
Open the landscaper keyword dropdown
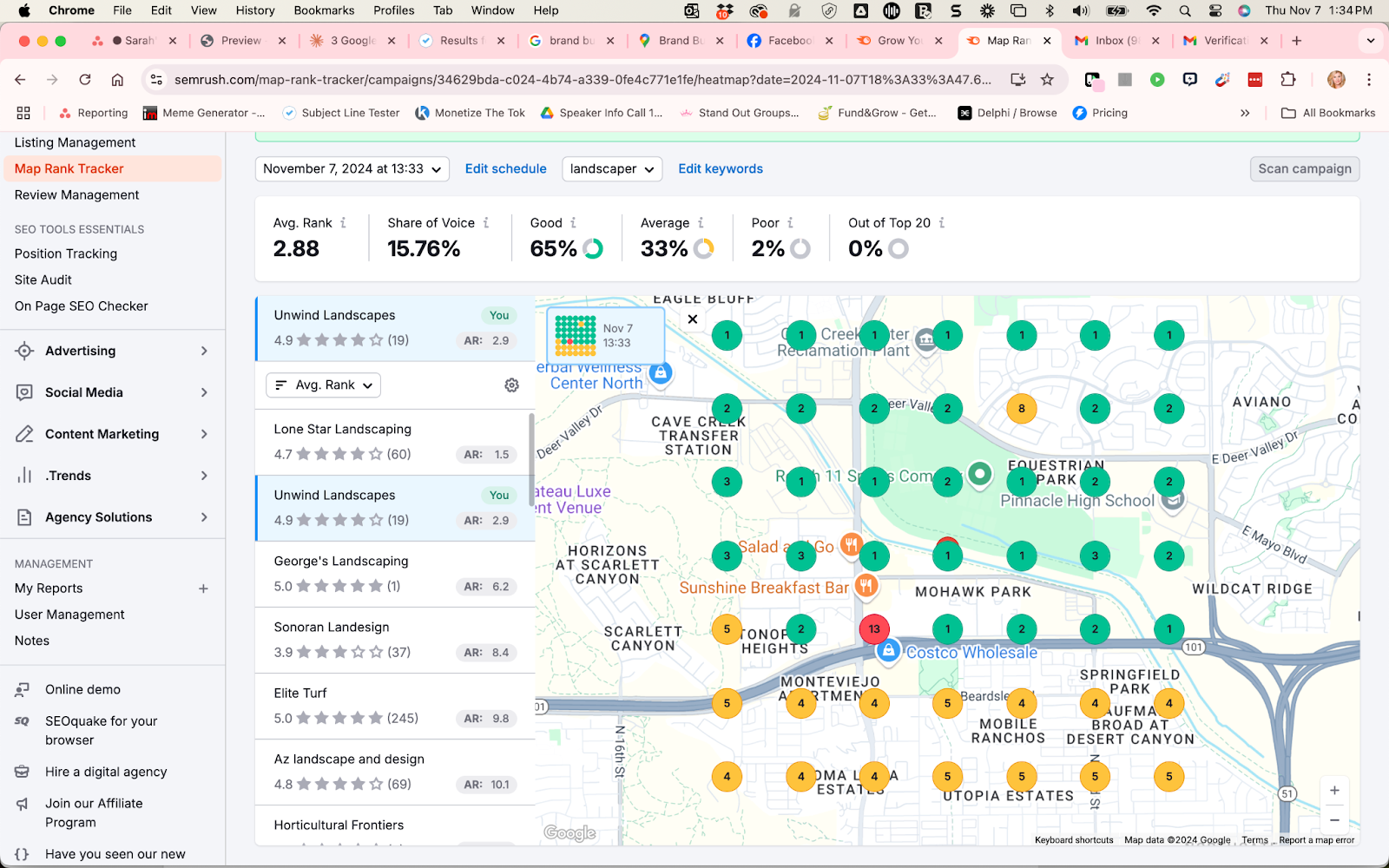tap(612, 169)
